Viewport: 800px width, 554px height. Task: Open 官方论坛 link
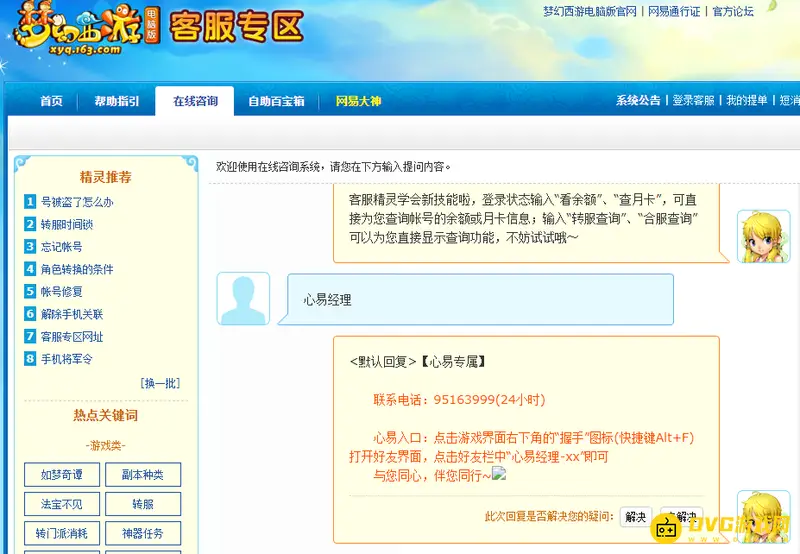[733, 12]
